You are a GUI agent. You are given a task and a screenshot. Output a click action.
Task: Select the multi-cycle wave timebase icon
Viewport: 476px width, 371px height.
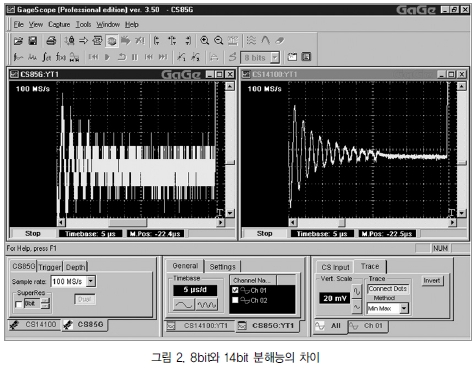(207, 305)
